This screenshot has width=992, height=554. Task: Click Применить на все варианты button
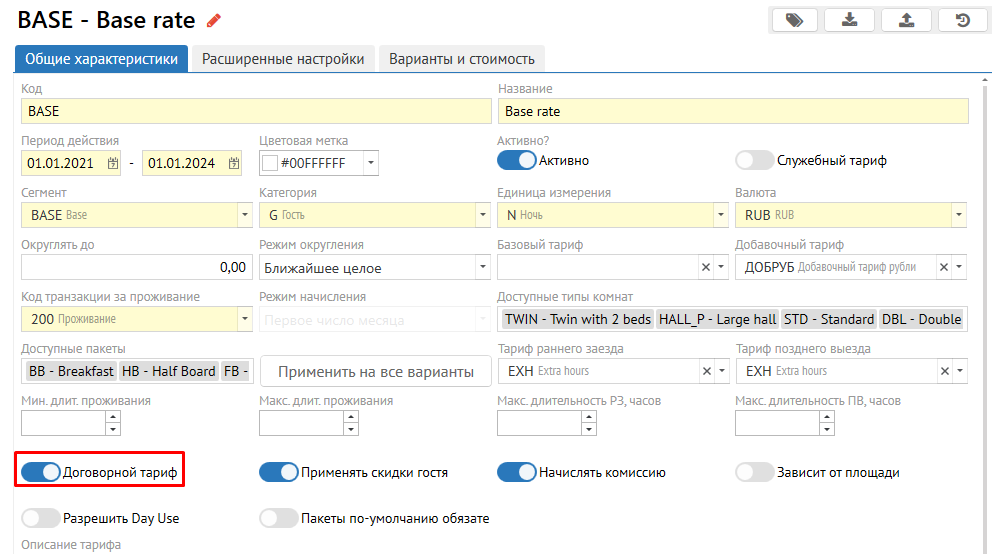pos(376,371)
